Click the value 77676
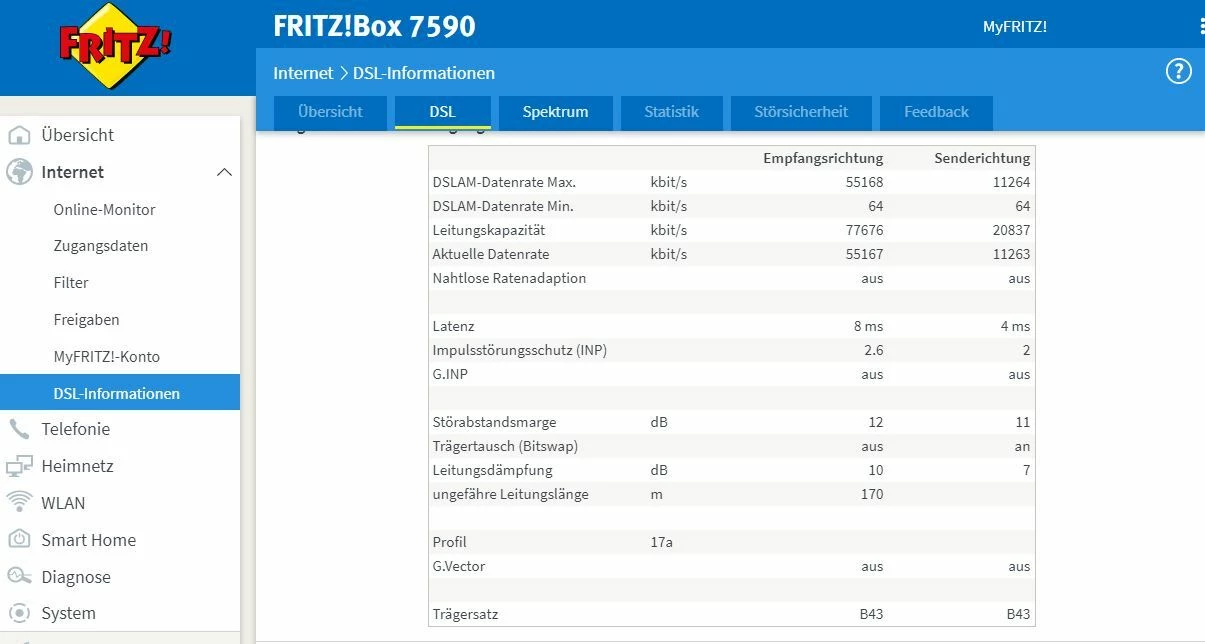The width and height of the screenshot is (1205, 644). pyautogui.click(x=864, y=230)
